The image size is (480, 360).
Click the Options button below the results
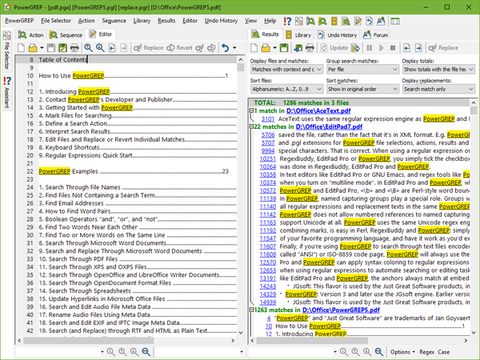pyautogui.click(x=402, y=352)
